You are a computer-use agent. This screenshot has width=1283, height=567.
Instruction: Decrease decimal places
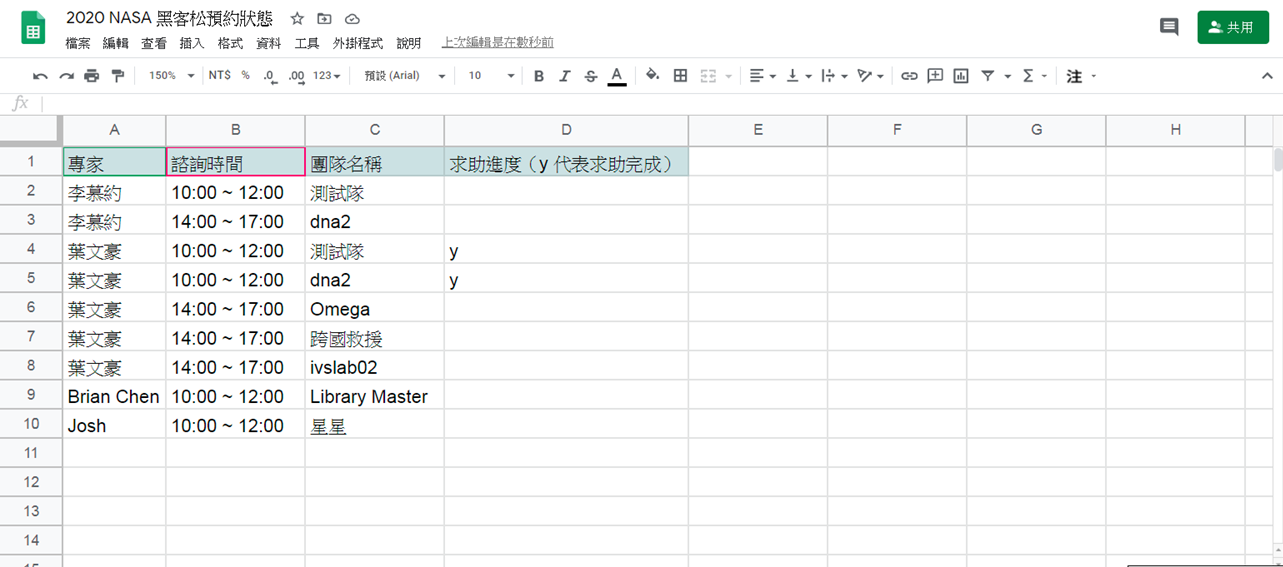tap(270, 76)
